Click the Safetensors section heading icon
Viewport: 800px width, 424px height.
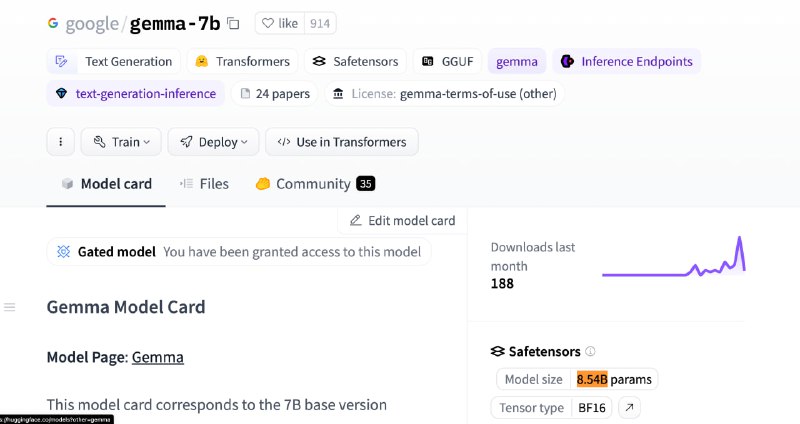(497, 352)
